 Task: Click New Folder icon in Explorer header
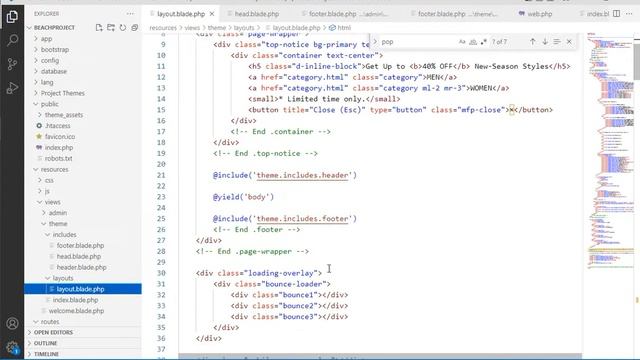point(111,27)
